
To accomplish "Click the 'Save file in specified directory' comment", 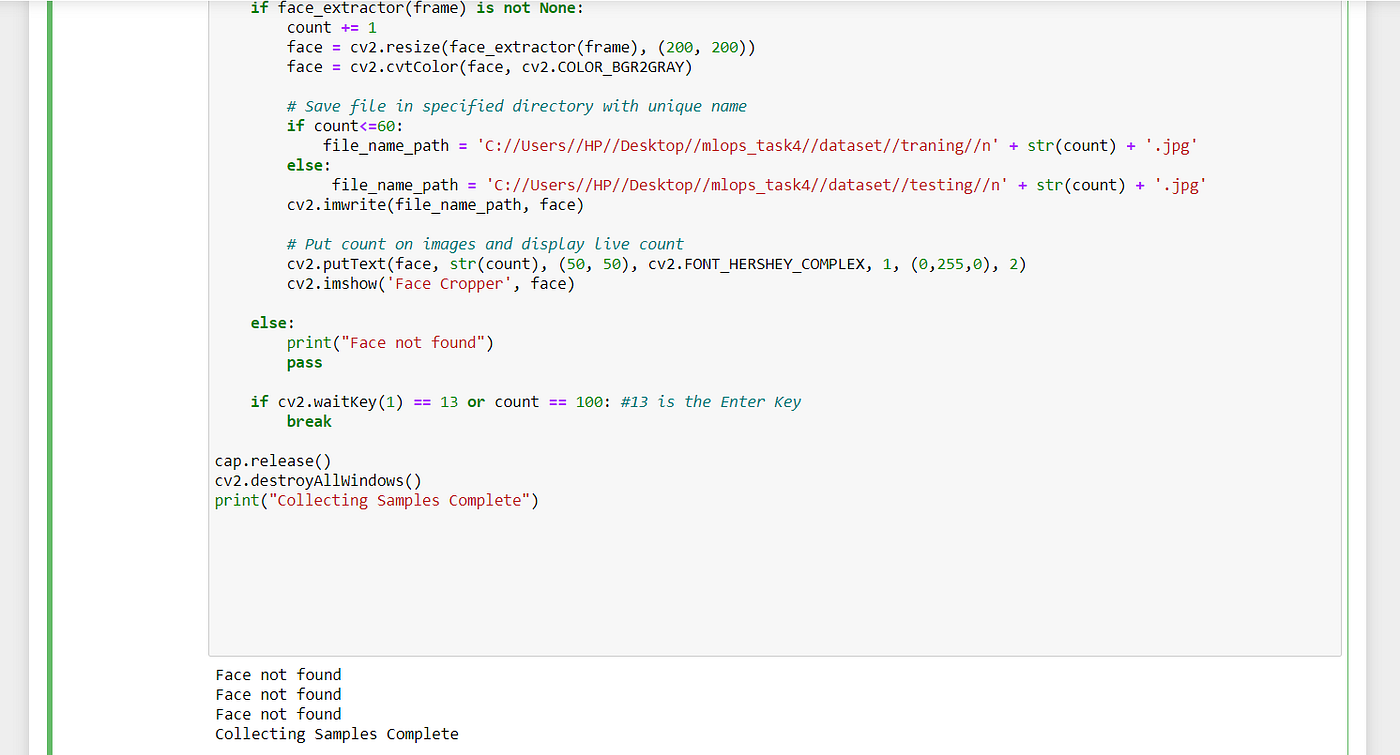I will [516, 106].
